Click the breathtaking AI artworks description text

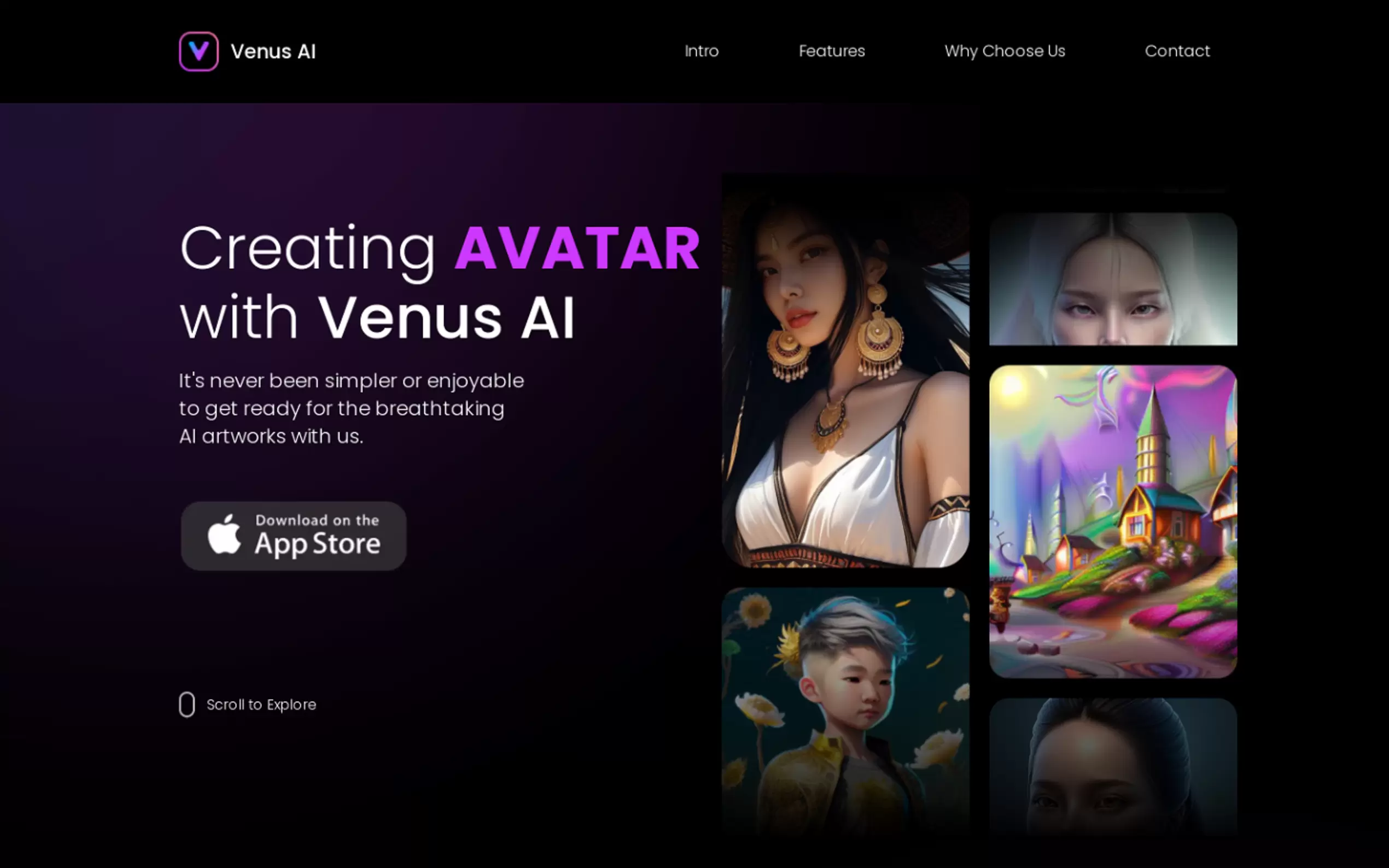(351, 408)
